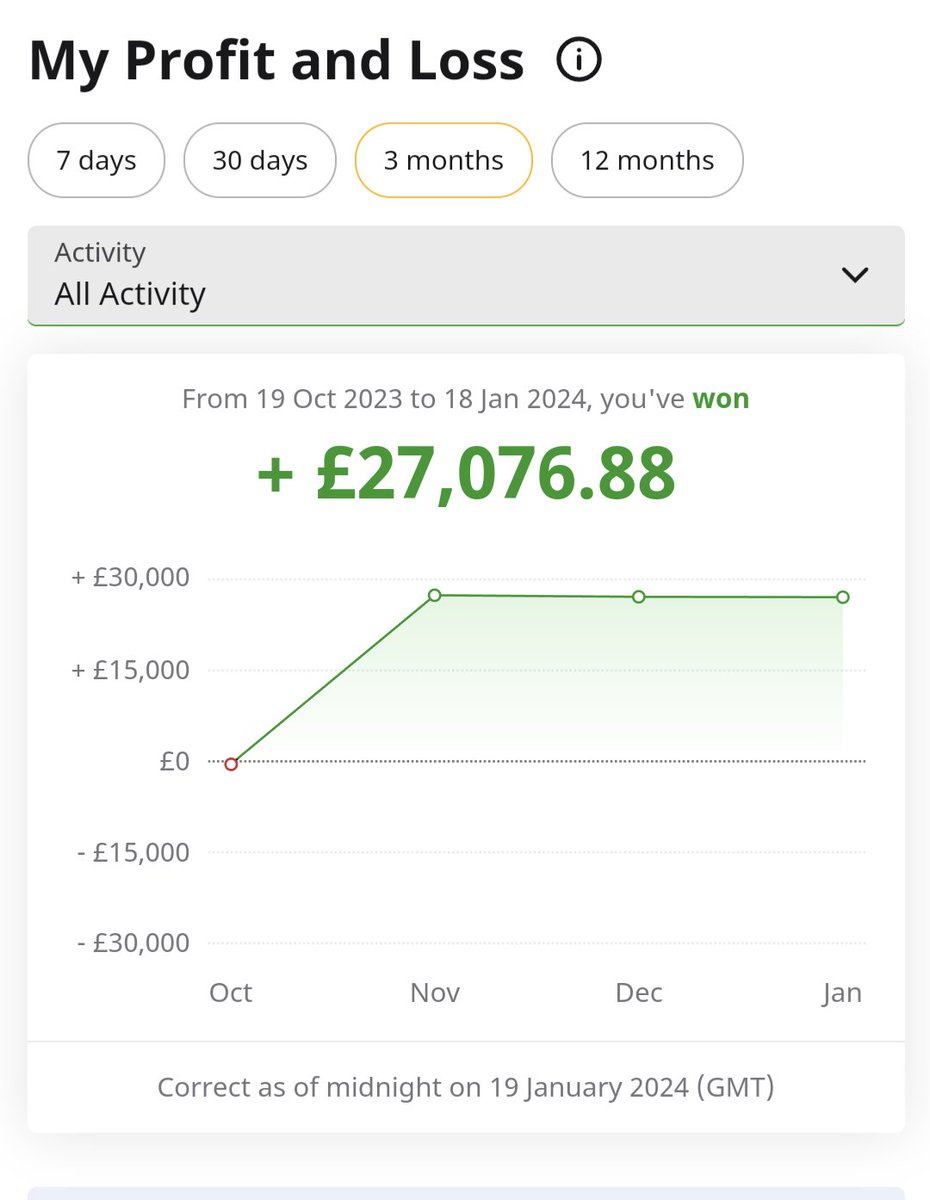
Task: Click the Nov axis label
Action: 435,993
